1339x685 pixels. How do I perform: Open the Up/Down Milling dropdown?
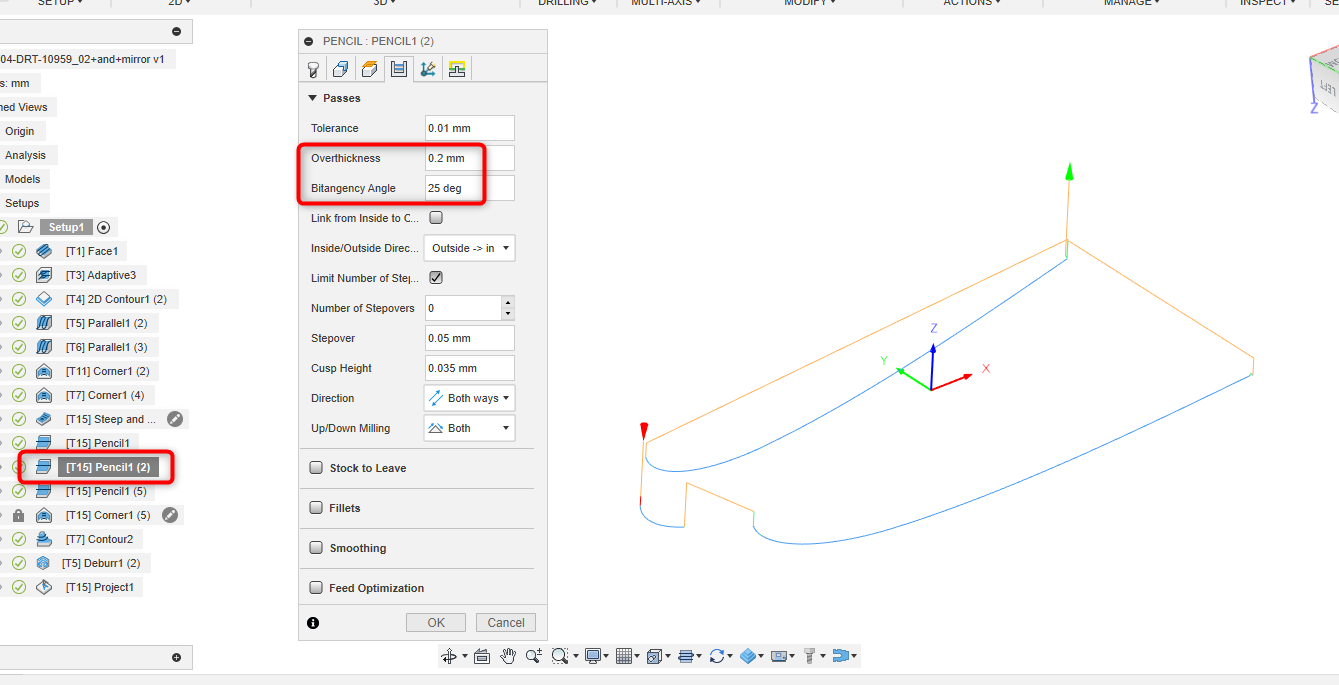point(469,427)
